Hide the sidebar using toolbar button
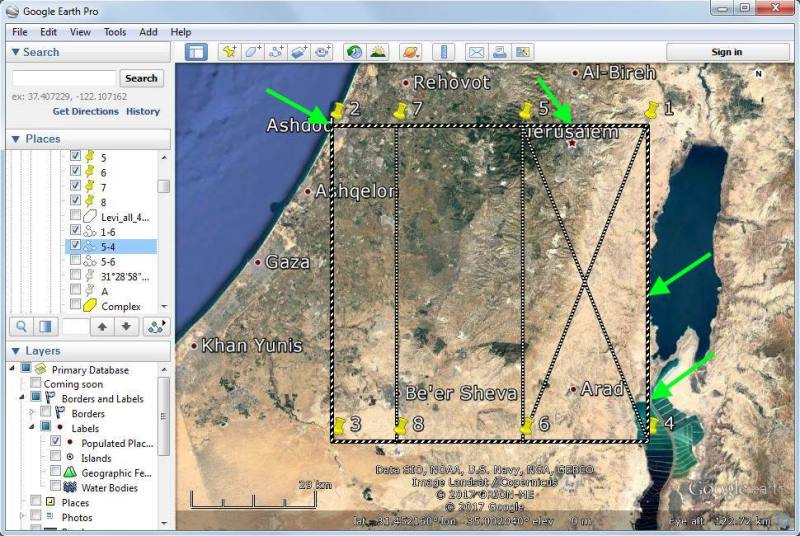The image size is (800, 536). pos(196,52)
